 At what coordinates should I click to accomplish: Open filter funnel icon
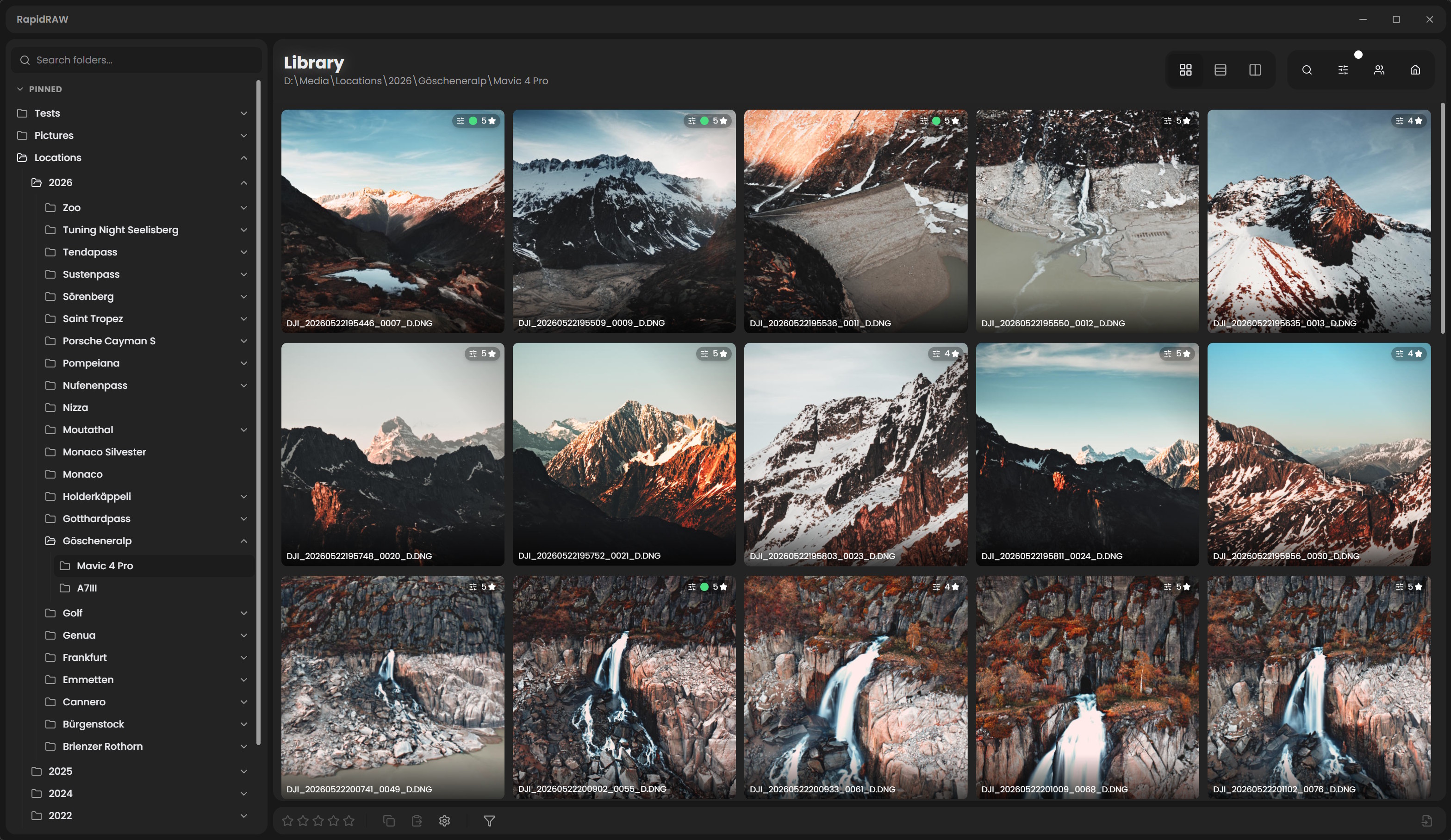click(x=489, y=821)
